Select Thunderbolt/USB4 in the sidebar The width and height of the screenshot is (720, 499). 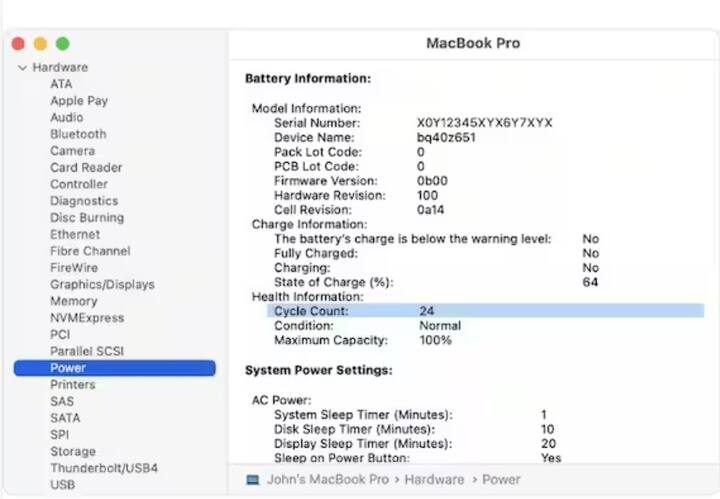coord(104,468)
